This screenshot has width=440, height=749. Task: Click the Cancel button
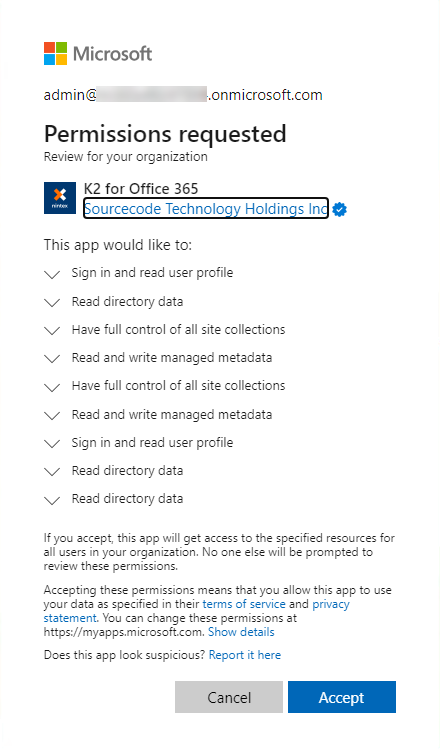[229, 697]
